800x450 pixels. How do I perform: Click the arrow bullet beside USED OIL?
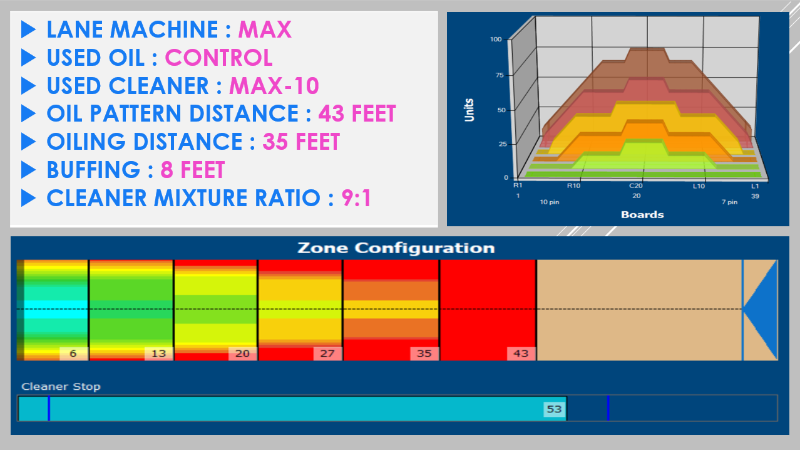click(29, 58)
